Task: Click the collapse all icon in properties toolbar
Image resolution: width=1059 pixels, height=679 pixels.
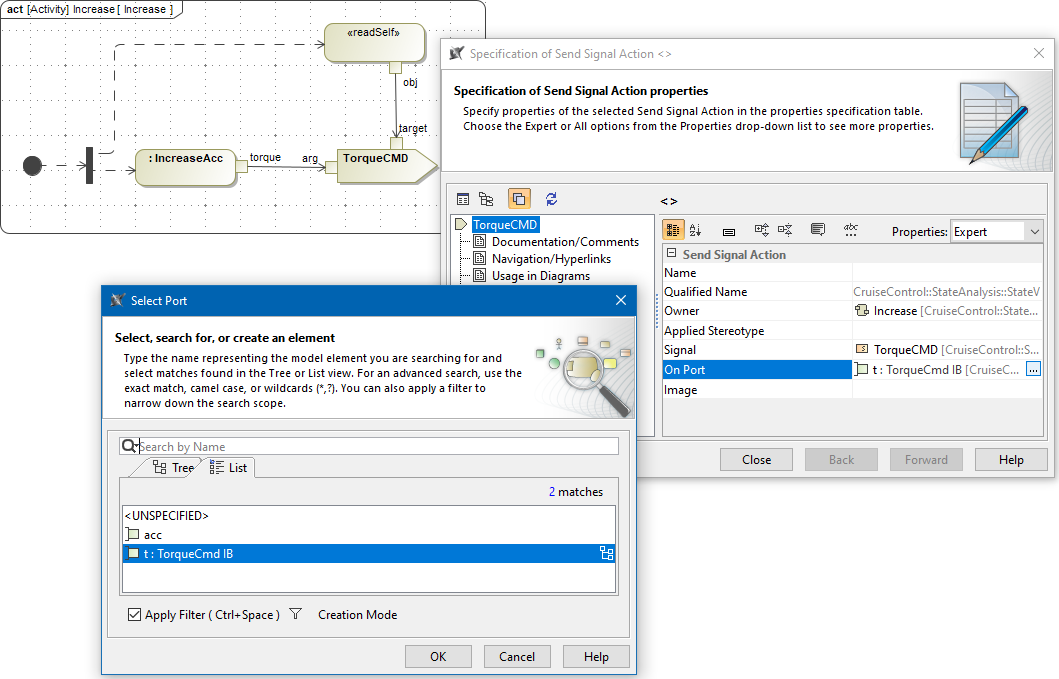Action: pos(785,230)
